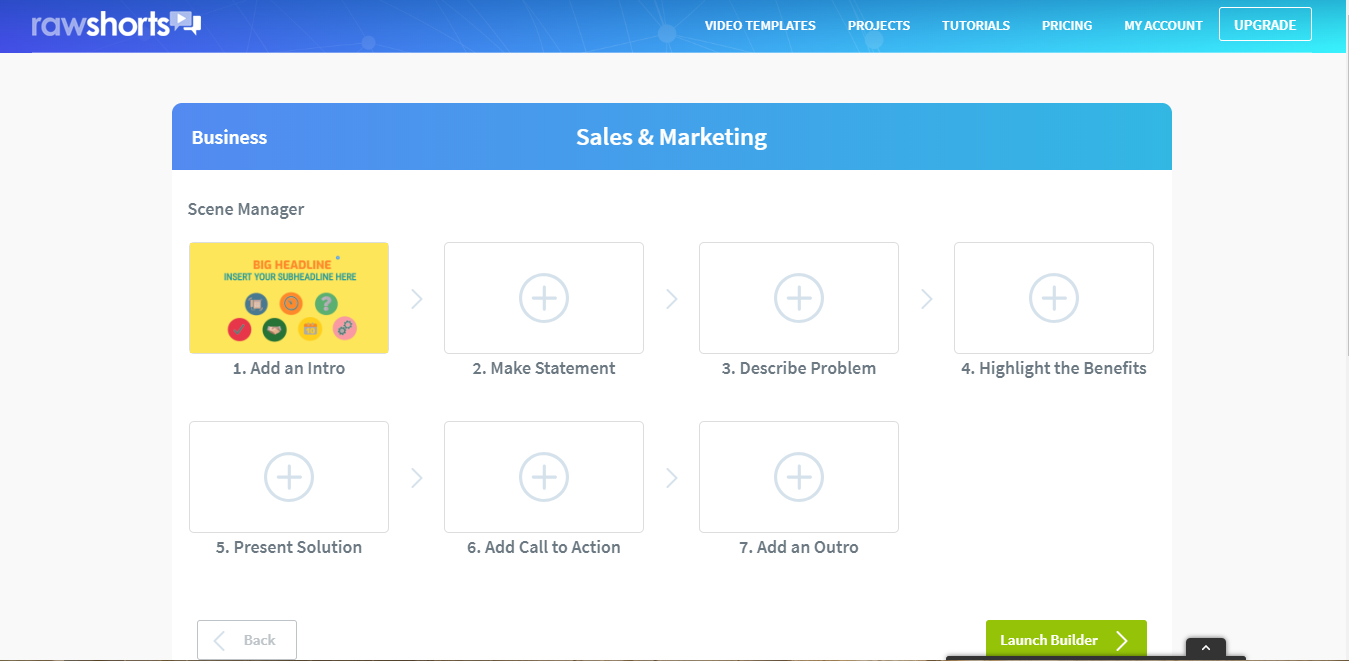Add a scene to the Outro slot
Image resolution: width=1349 pixels, height=661 pixels.
click(799, 477)
